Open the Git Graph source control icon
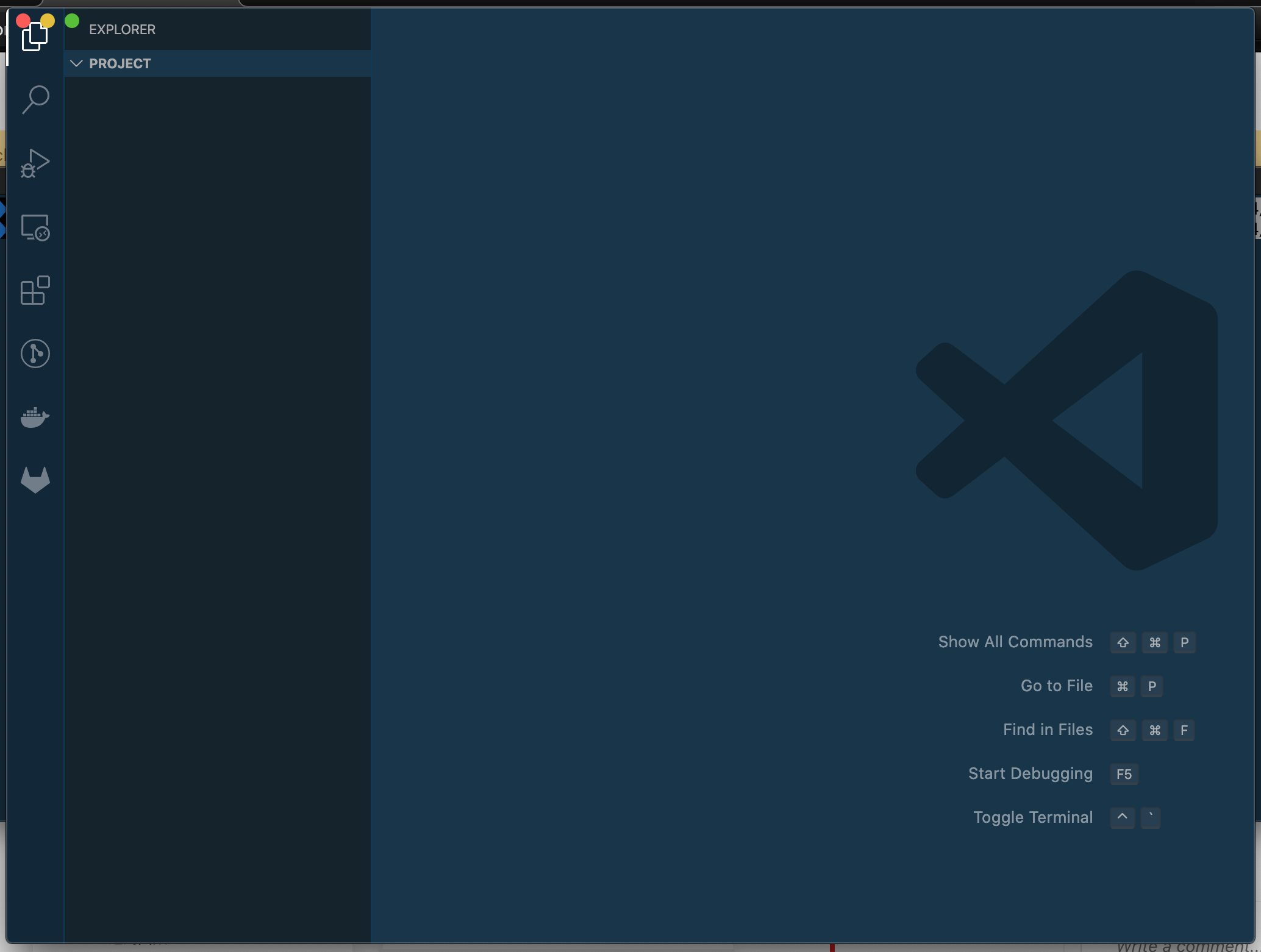 (x=35, y=353)
